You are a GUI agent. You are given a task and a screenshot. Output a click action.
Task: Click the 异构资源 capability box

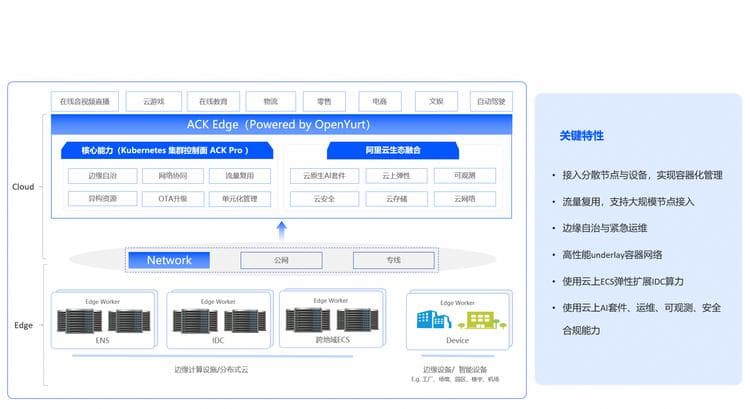point(102,199)
